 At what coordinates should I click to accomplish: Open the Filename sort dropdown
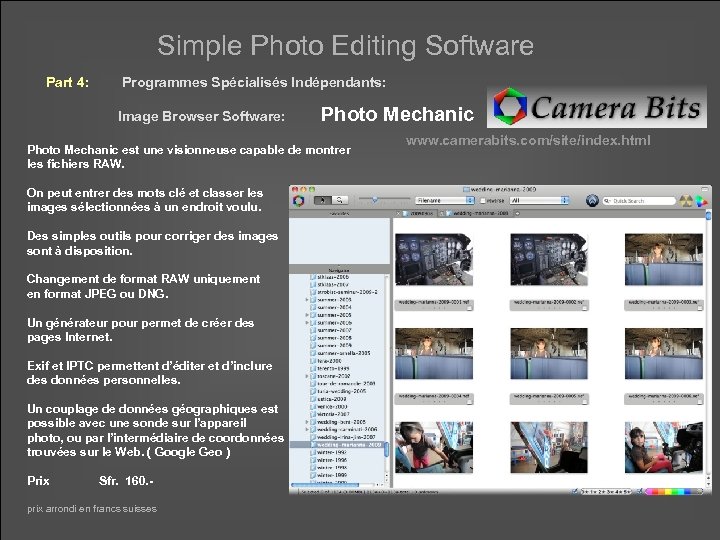pyautogui.click(x=444, y=201)
